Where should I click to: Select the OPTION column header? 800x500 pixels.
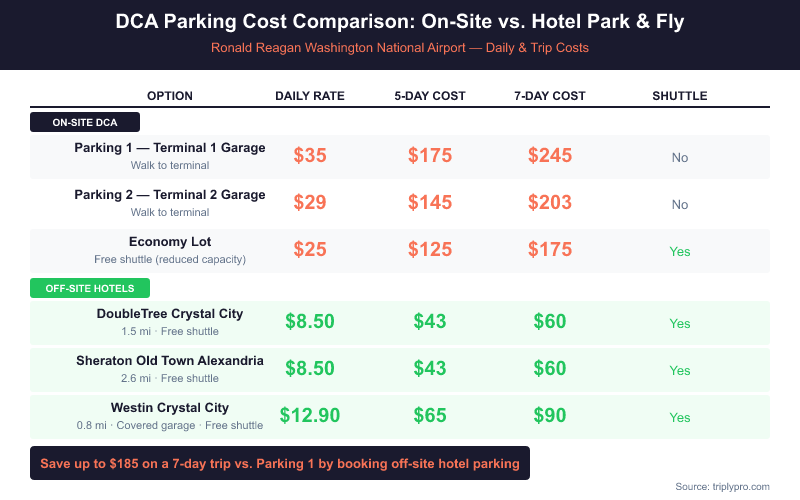(x=170, y=96)
